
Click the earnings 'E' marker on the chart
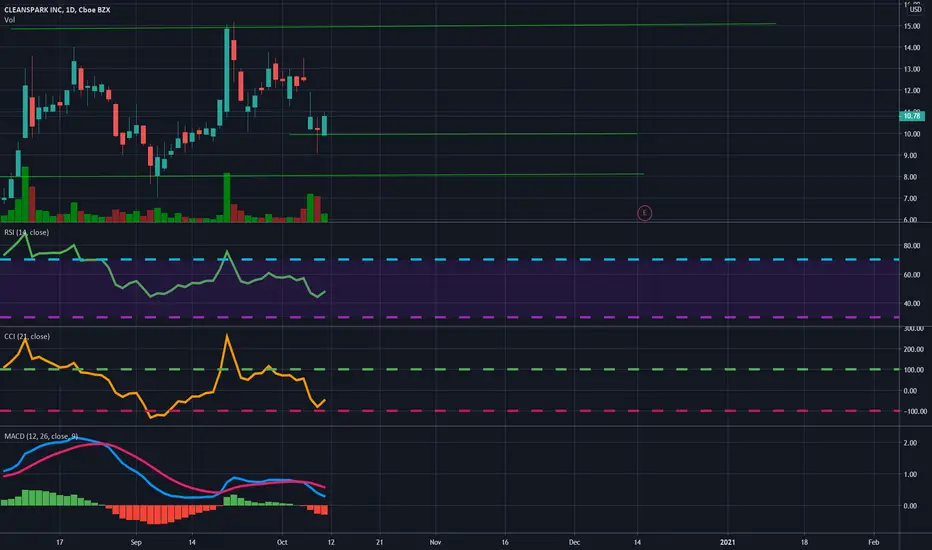point(644,213)
